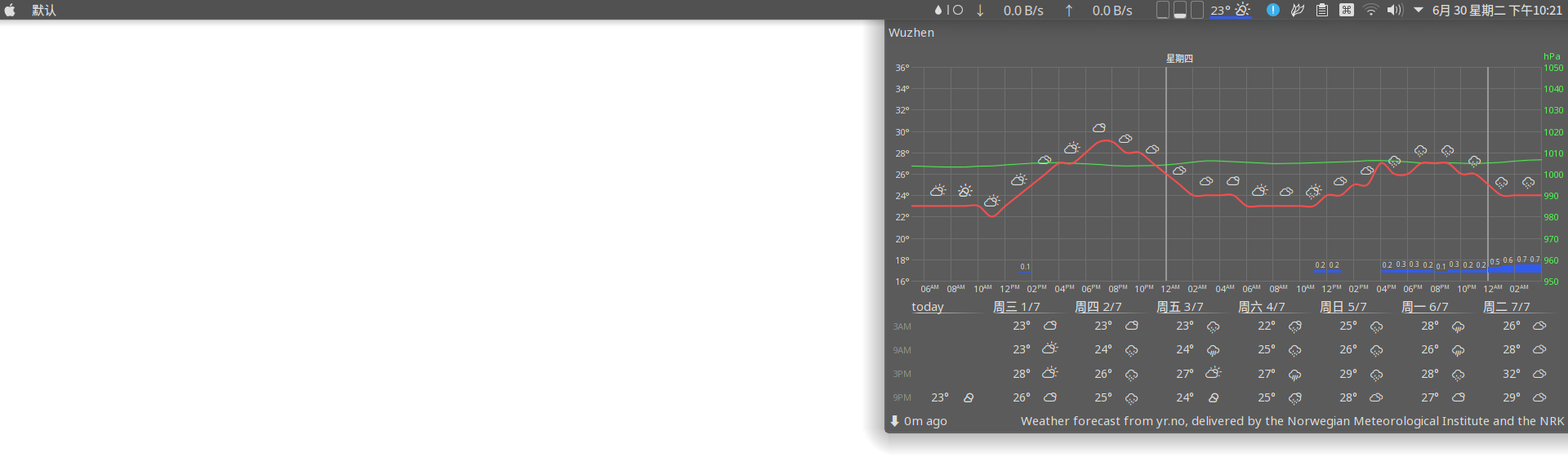Open the 默认 menu in top bar
The height and width of the screenshot is (466, 1568).
point(44,10)
